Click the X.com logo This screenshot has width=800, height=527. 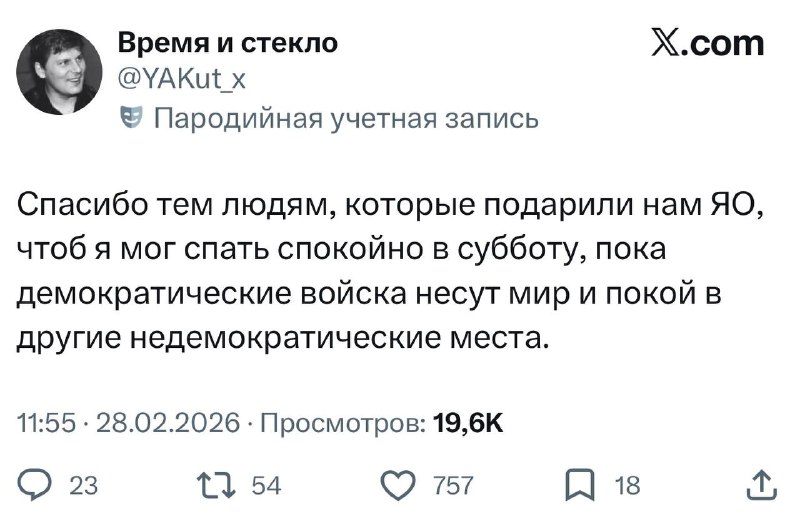(x=707, y=43)
